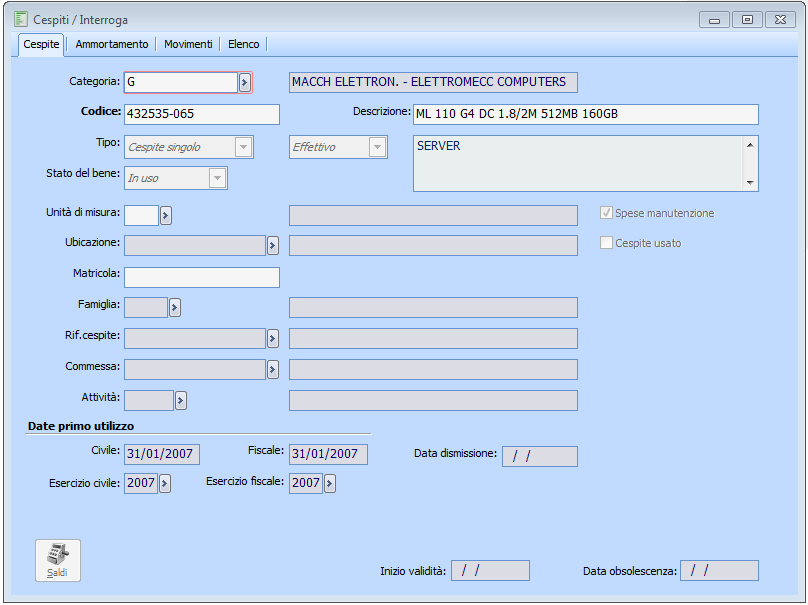Click the Esercizio civile year field
Viewport: 808px width, 605px height.
click(141, 483)
